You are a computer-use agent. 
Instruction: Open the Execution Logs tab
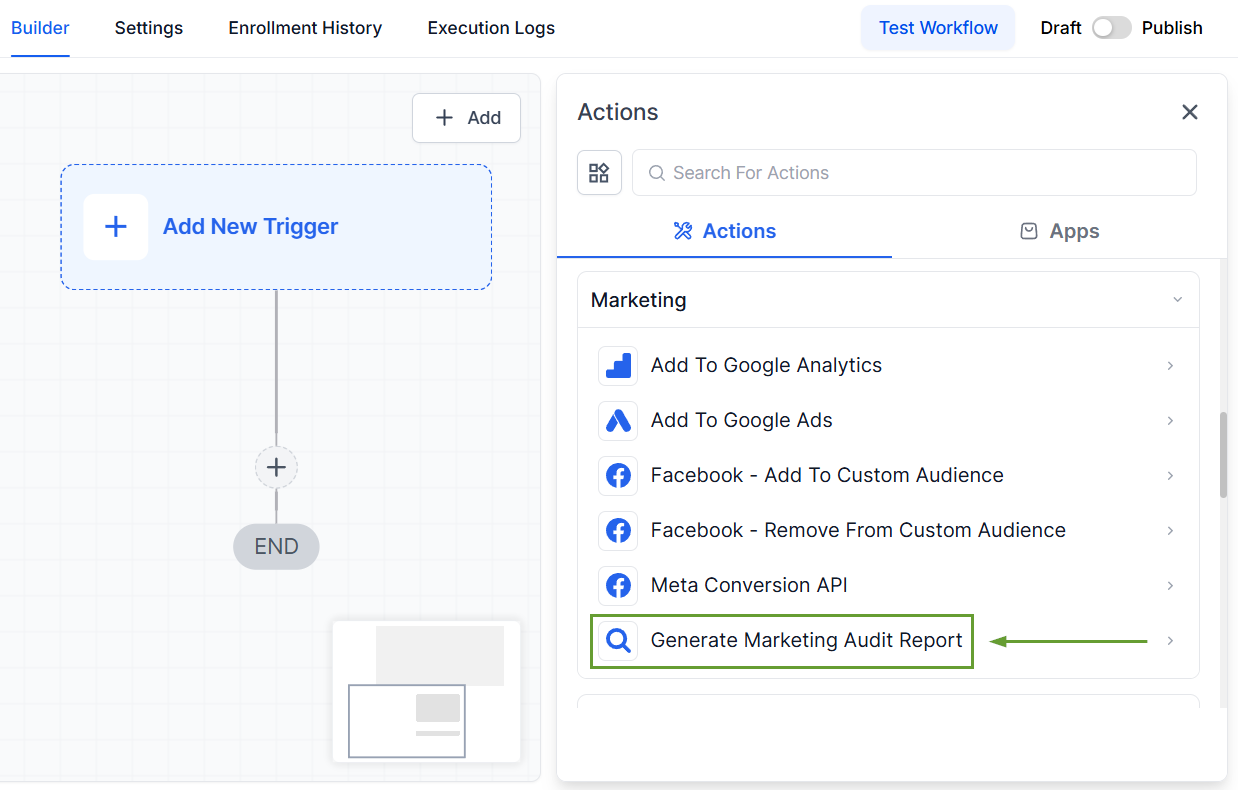[491, 28]
